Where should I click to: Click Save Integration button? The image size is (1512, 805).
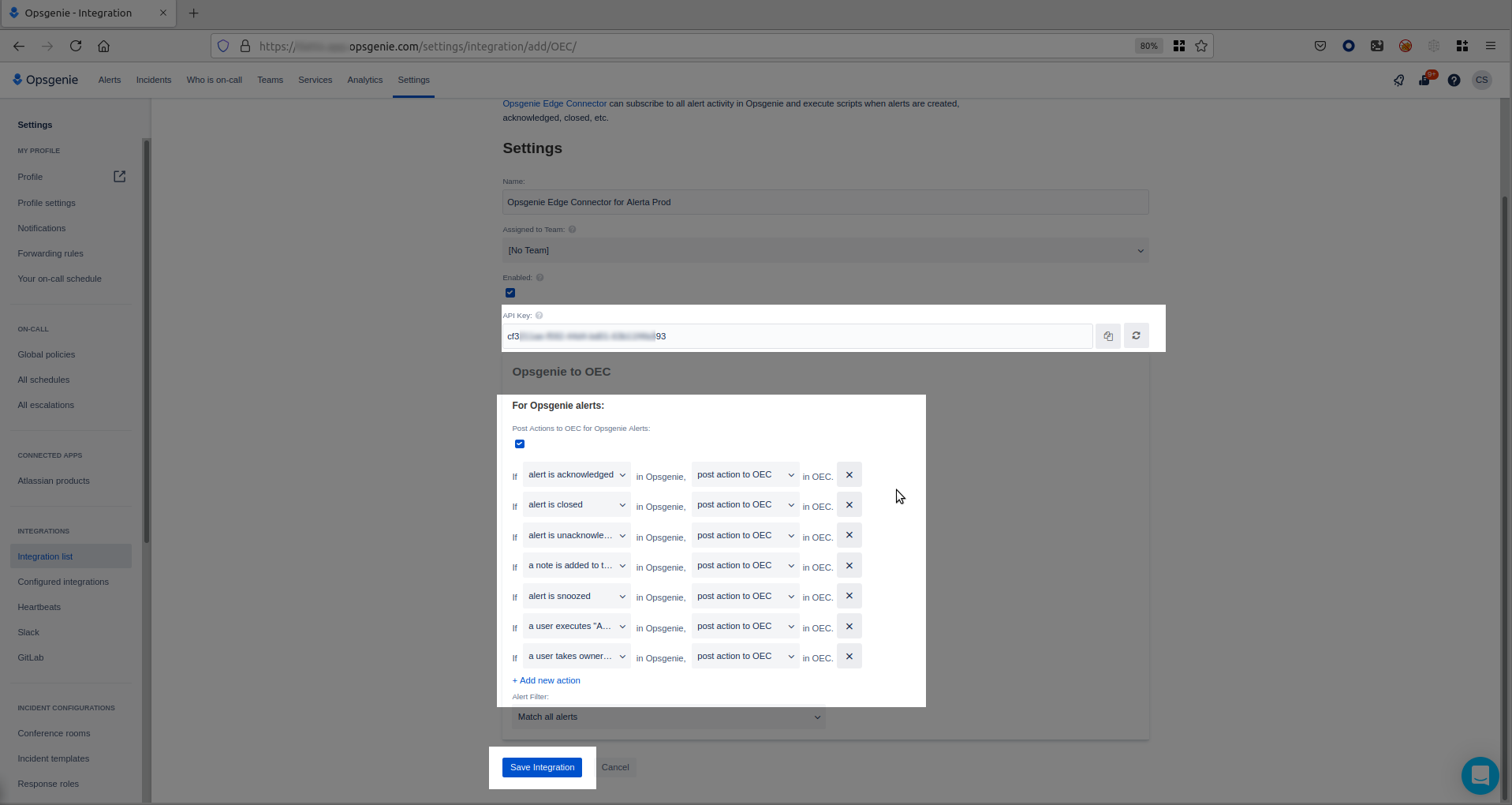click(542, 767)
